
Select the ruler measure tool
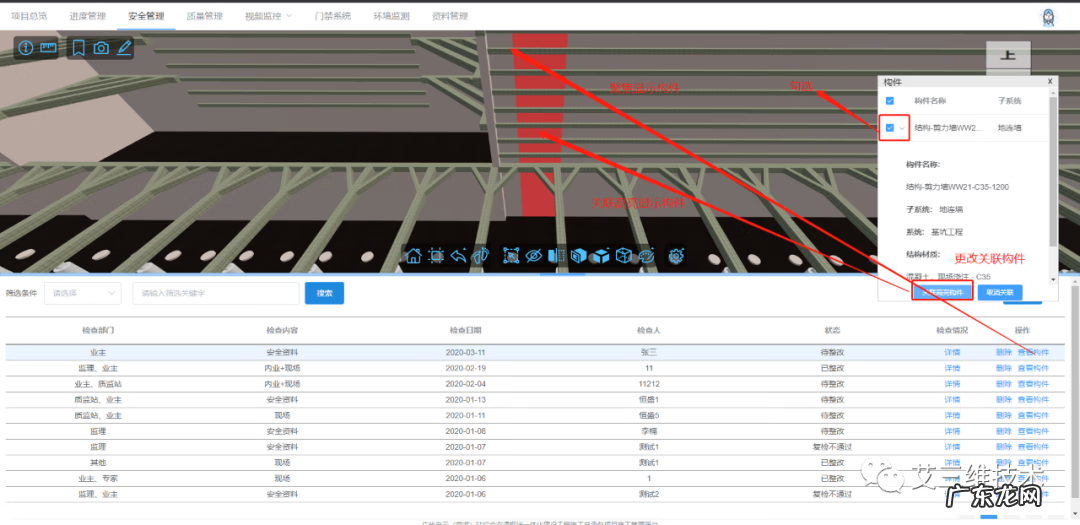(48, 48)
